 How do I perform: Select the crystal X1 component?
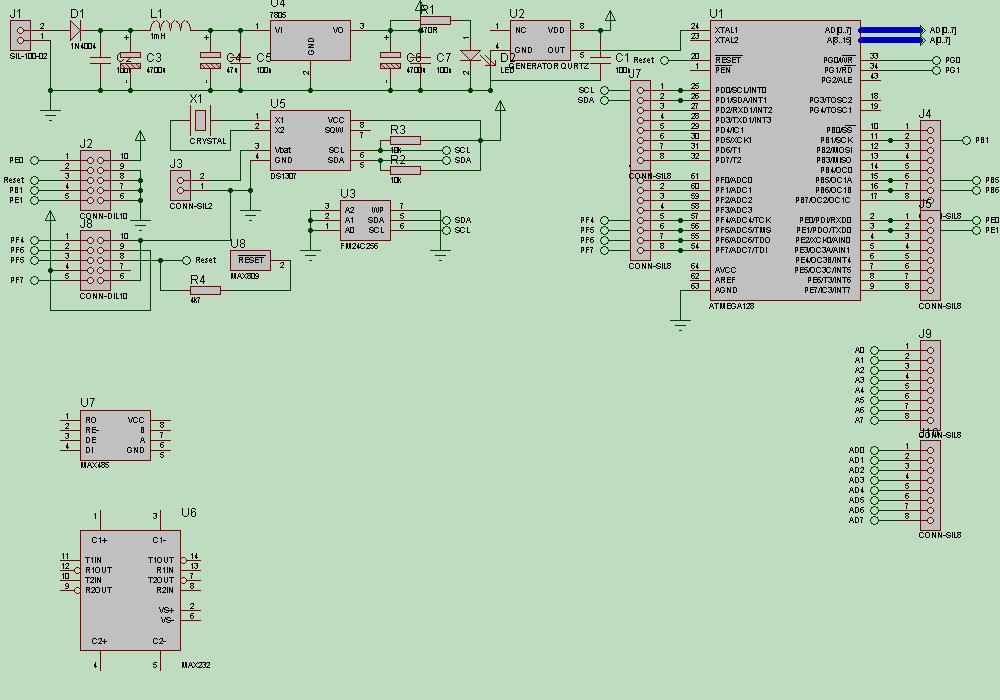click(x=201, y=121)
